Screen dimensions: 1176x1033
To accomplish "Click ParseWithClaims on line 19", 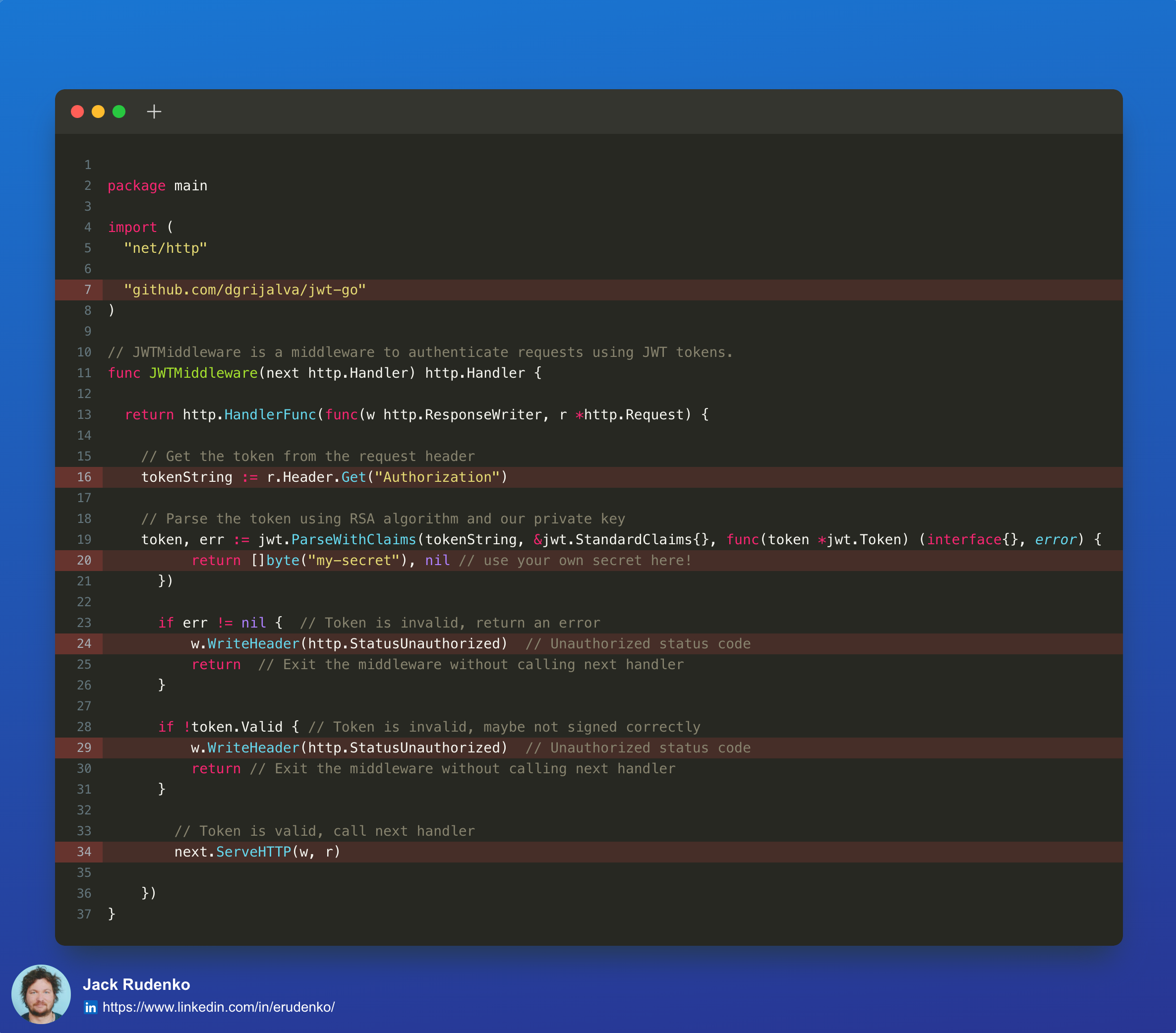I will coord(354,539).
